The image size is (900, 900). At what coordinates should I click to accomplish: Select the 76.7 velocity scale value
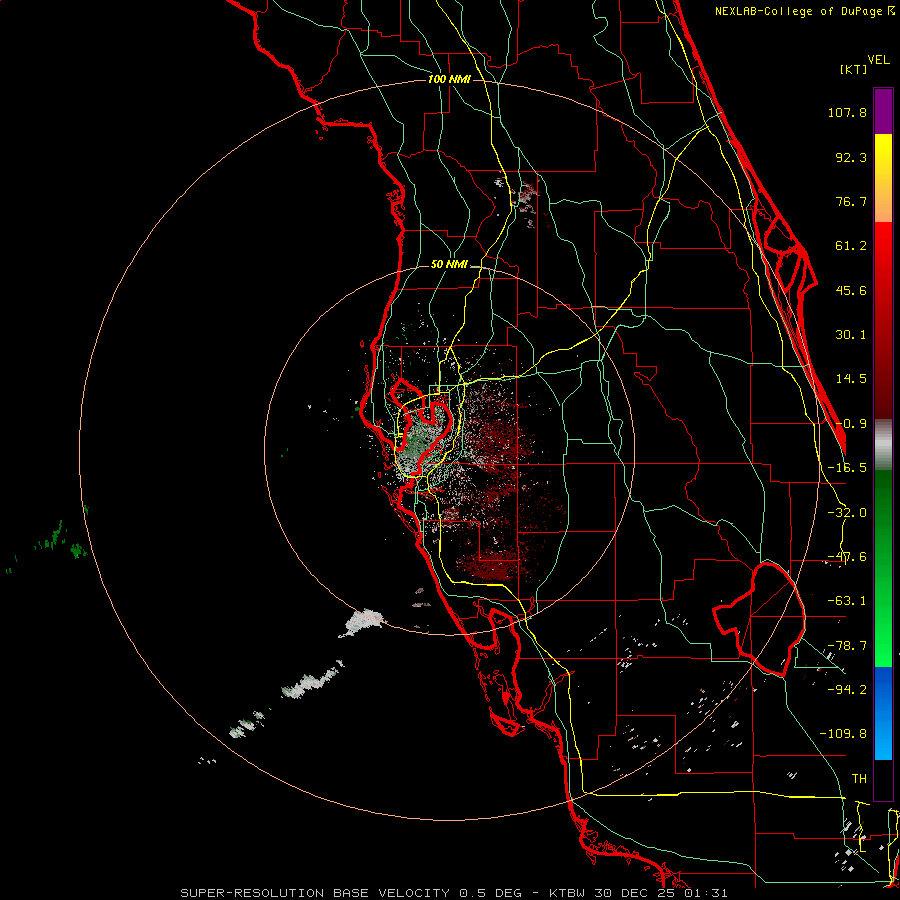point(851,201)
